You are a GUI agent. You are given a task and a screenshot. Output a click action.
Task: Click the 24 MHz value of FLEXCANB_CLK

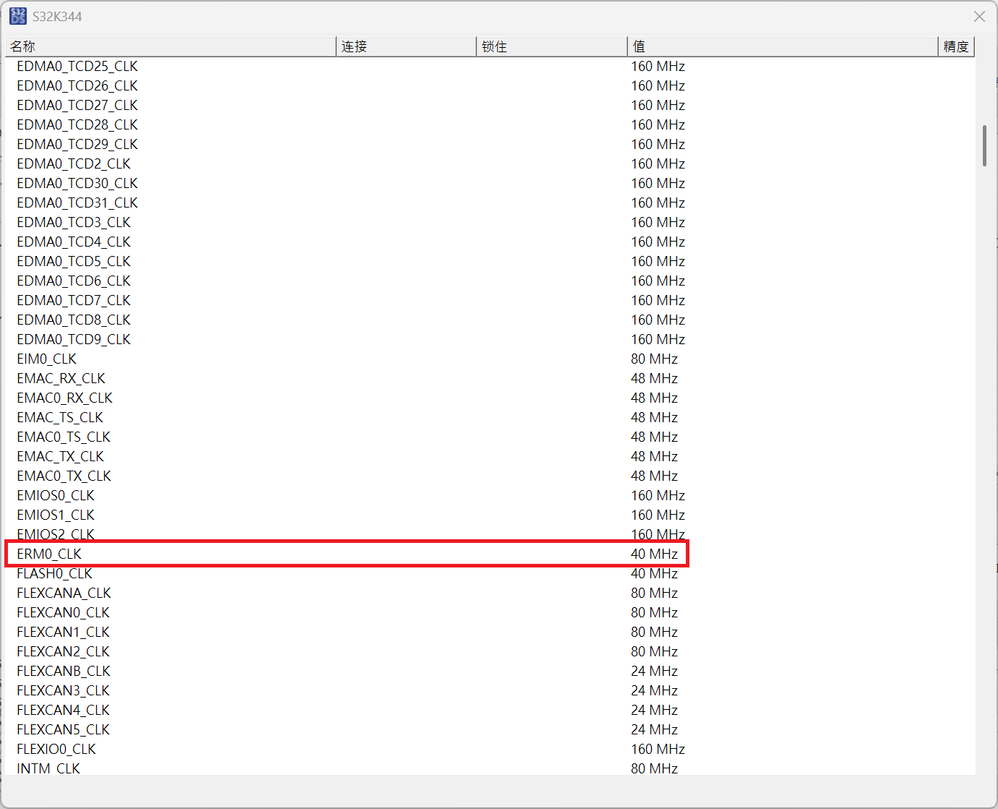point(654,672)
